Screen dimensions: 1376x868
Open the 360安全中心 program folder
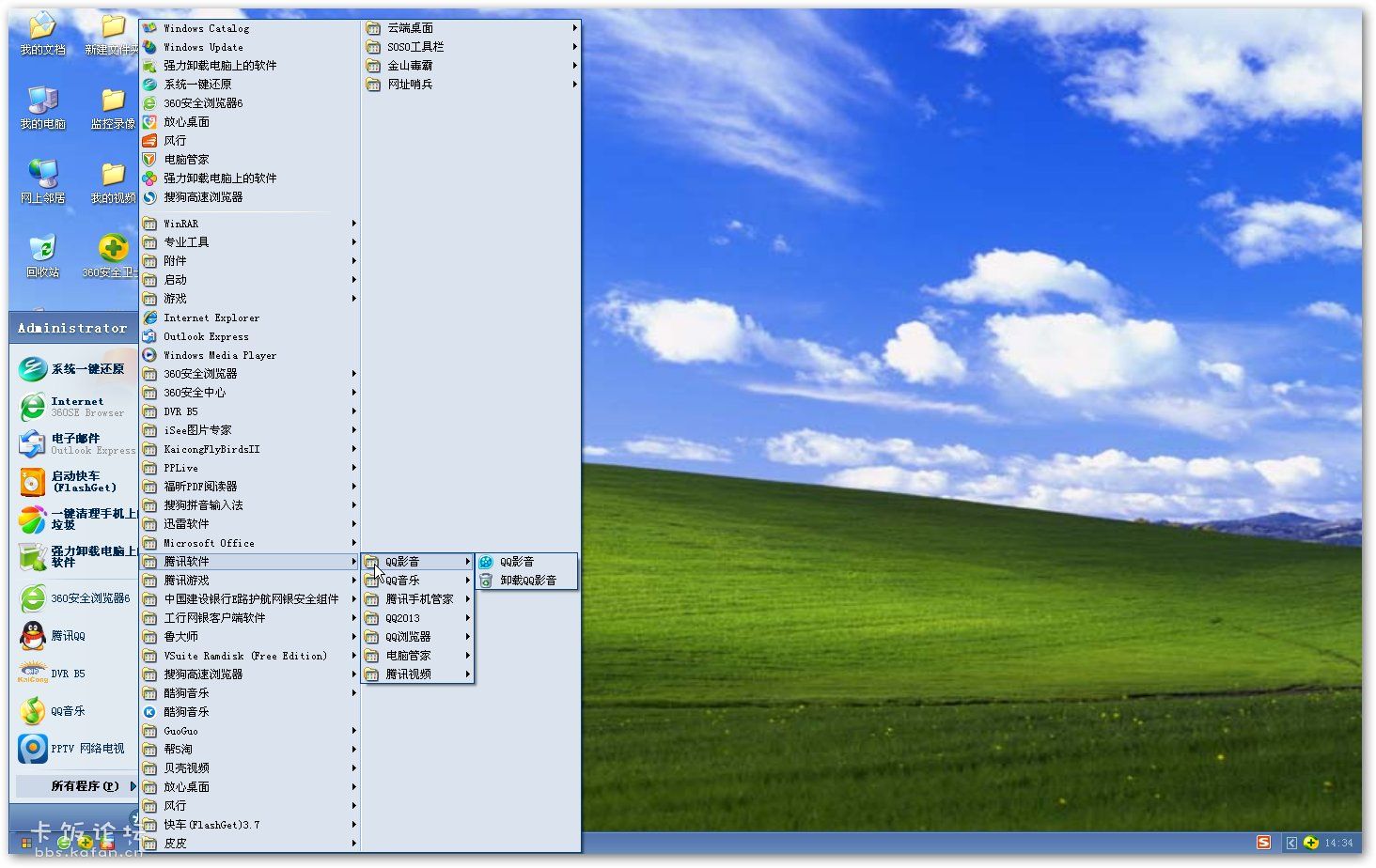250,393
